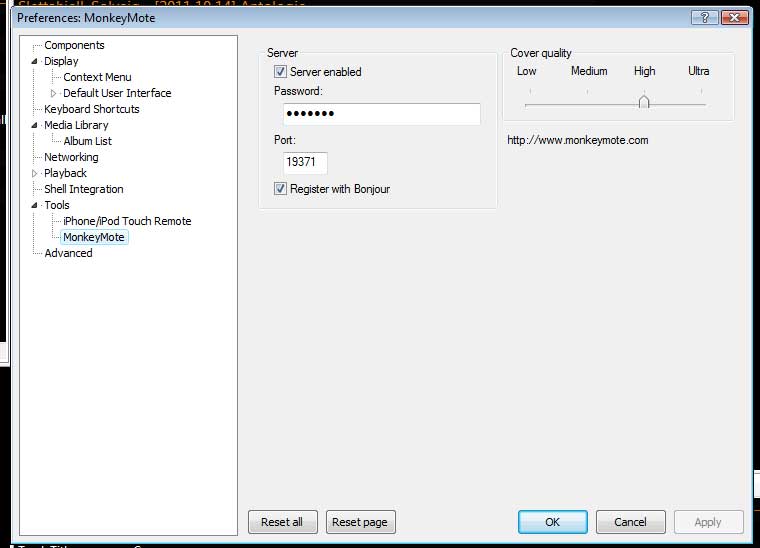Click the help question mark button
The height and width of the screenshot is (548, 760).
pos(705,17)
